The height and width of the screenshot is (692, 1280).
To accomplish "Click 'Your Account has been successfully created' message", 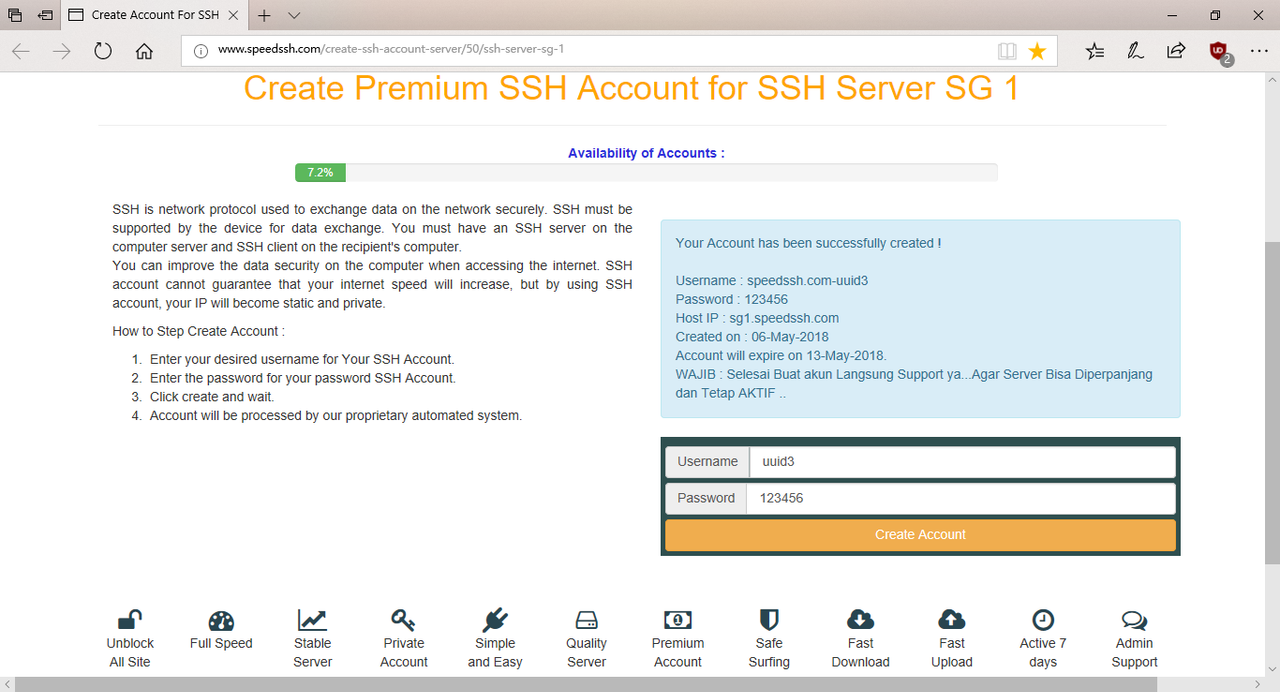I will pyautogui.click(x=808, y=243).
